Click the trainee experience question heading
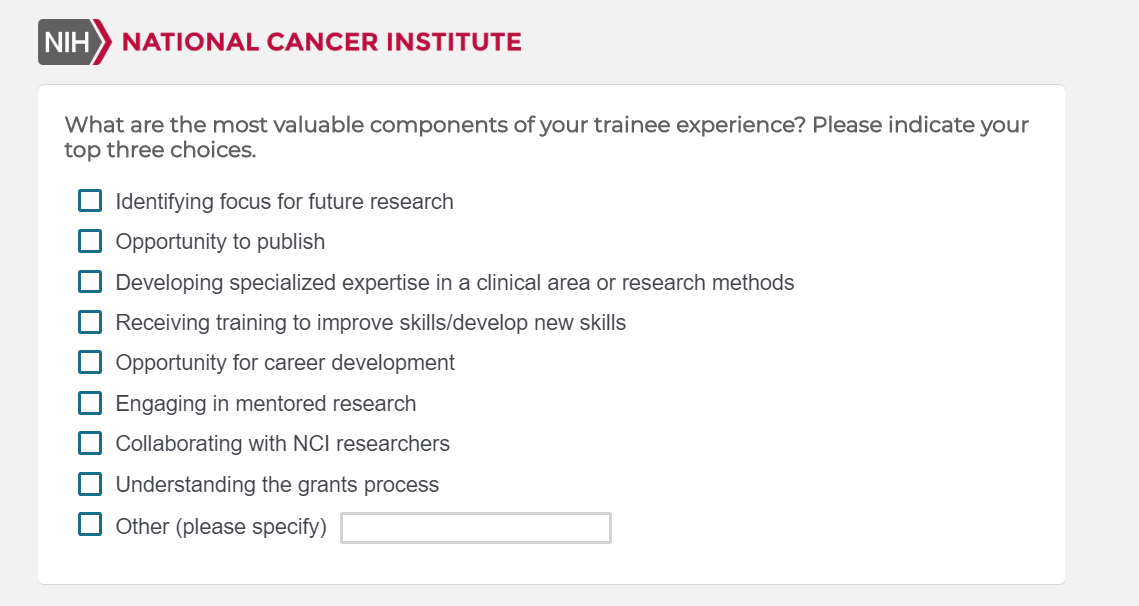The image size is (1139, 606). tap(545, 138)
